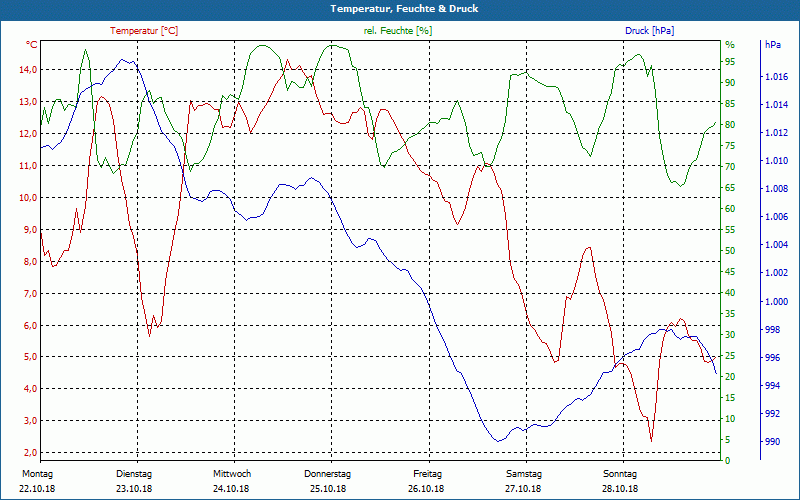Click the '9,0' temperature axis value
This screenshot has height=500, width=800.
click(30, 230)
